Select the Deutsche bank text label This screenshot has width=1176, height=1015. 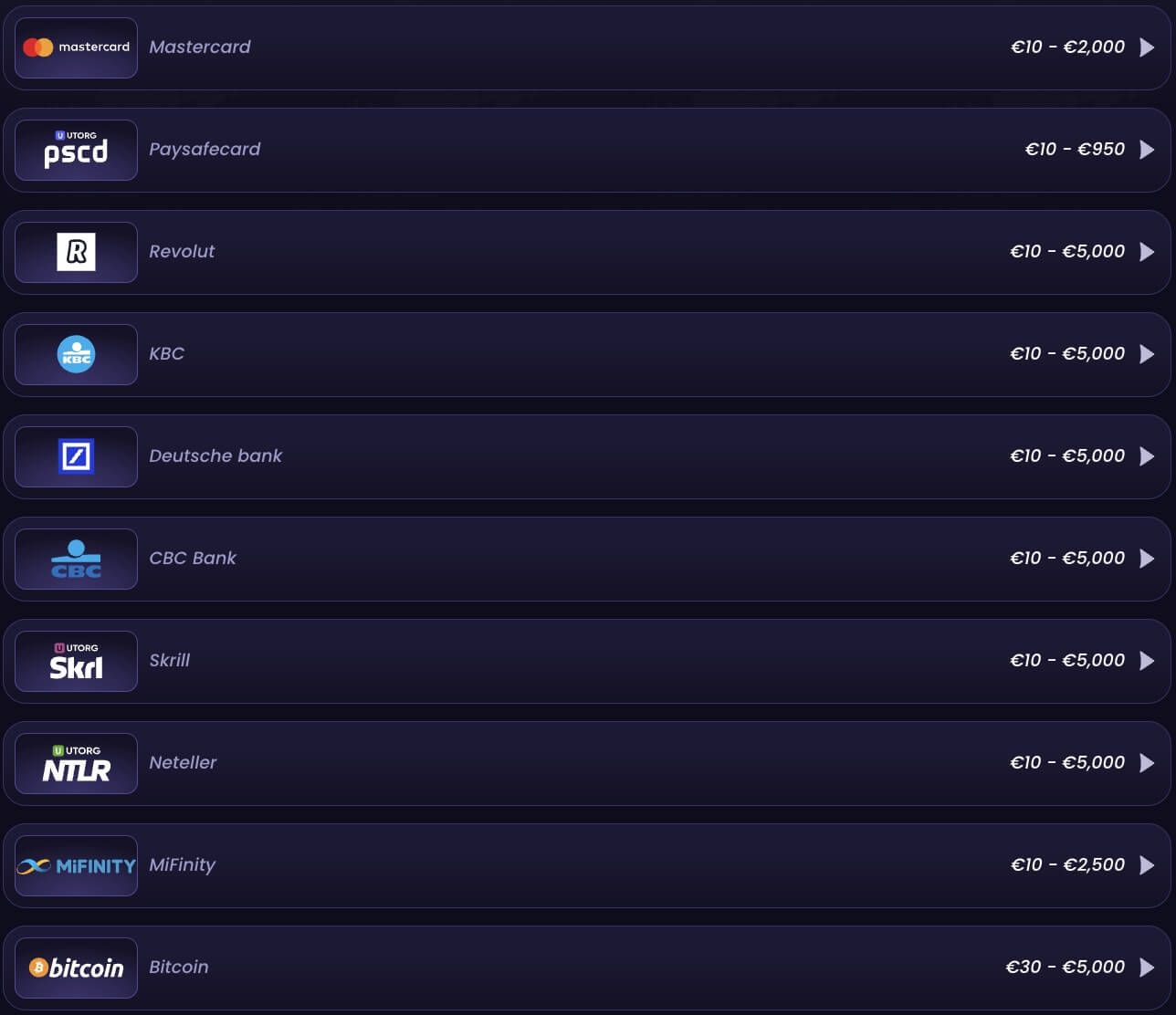215,456
